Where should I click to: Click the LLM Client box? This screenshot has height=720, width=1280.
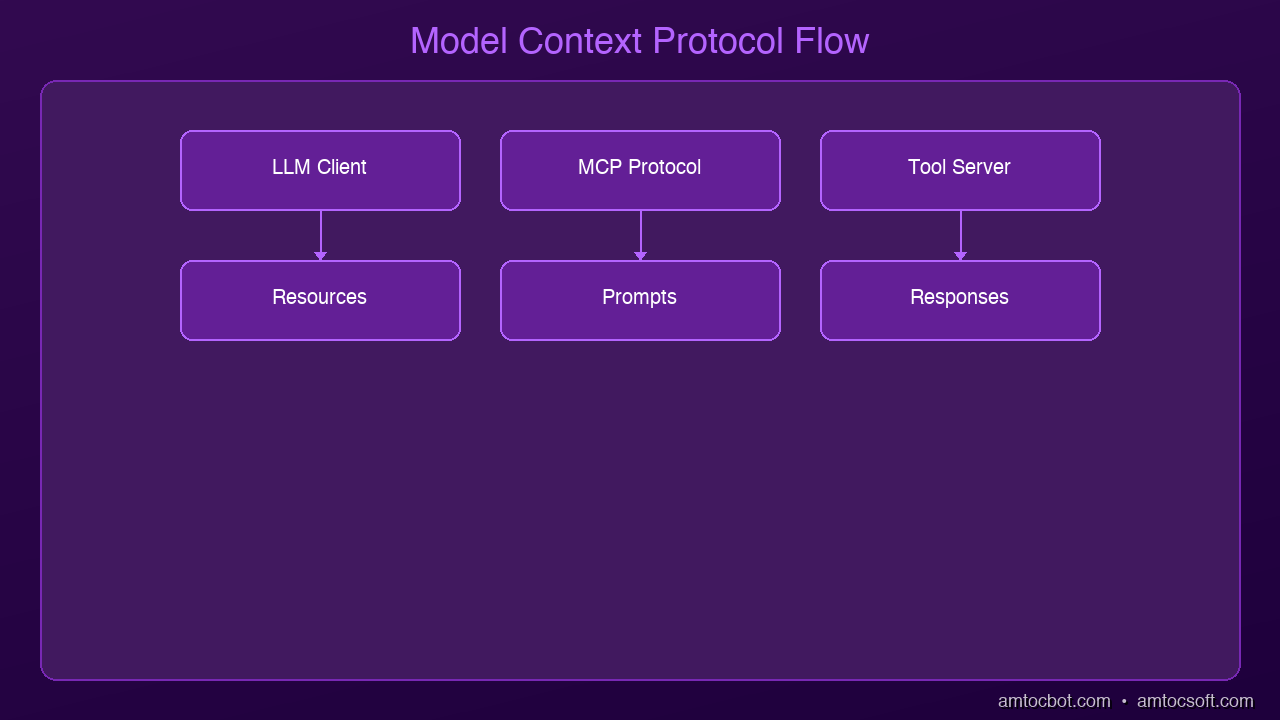coord(320,170)
